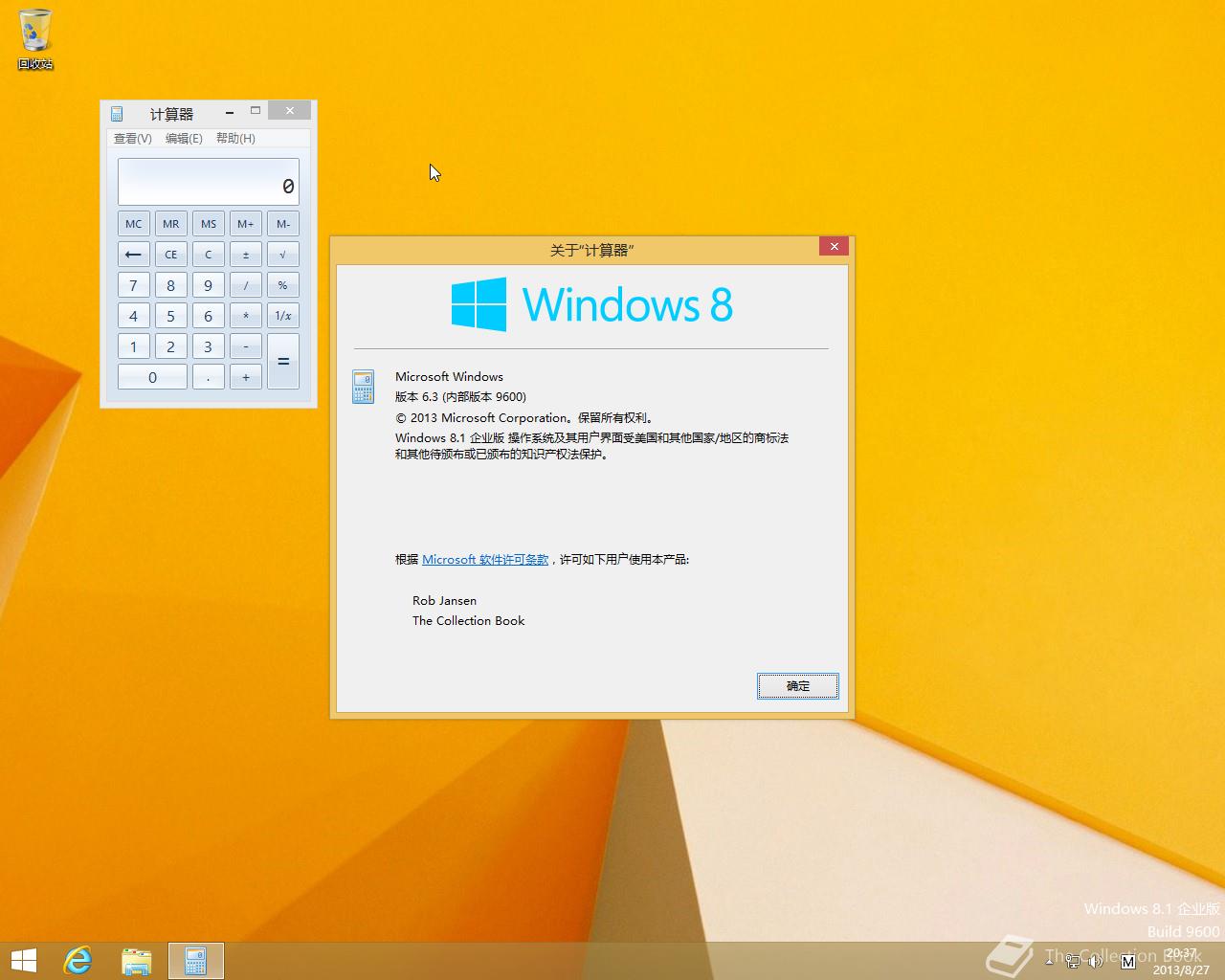The width and height of the screenshot is (1225, 980).
Task: Close the 关于"计算器" dialog
Action: pyautogui.click(x=835, y=247)
